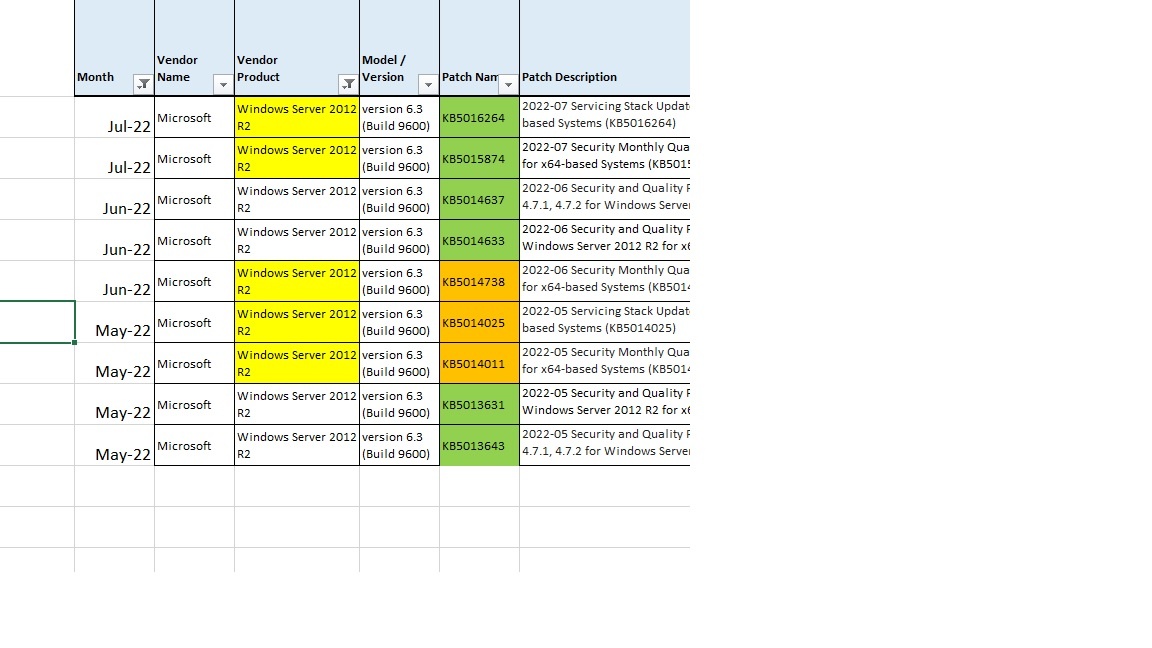The height and width of the screenshot is (648, 1152).
Task: Open the Patch Name filter dropdown
Action: tap(508, 84)
